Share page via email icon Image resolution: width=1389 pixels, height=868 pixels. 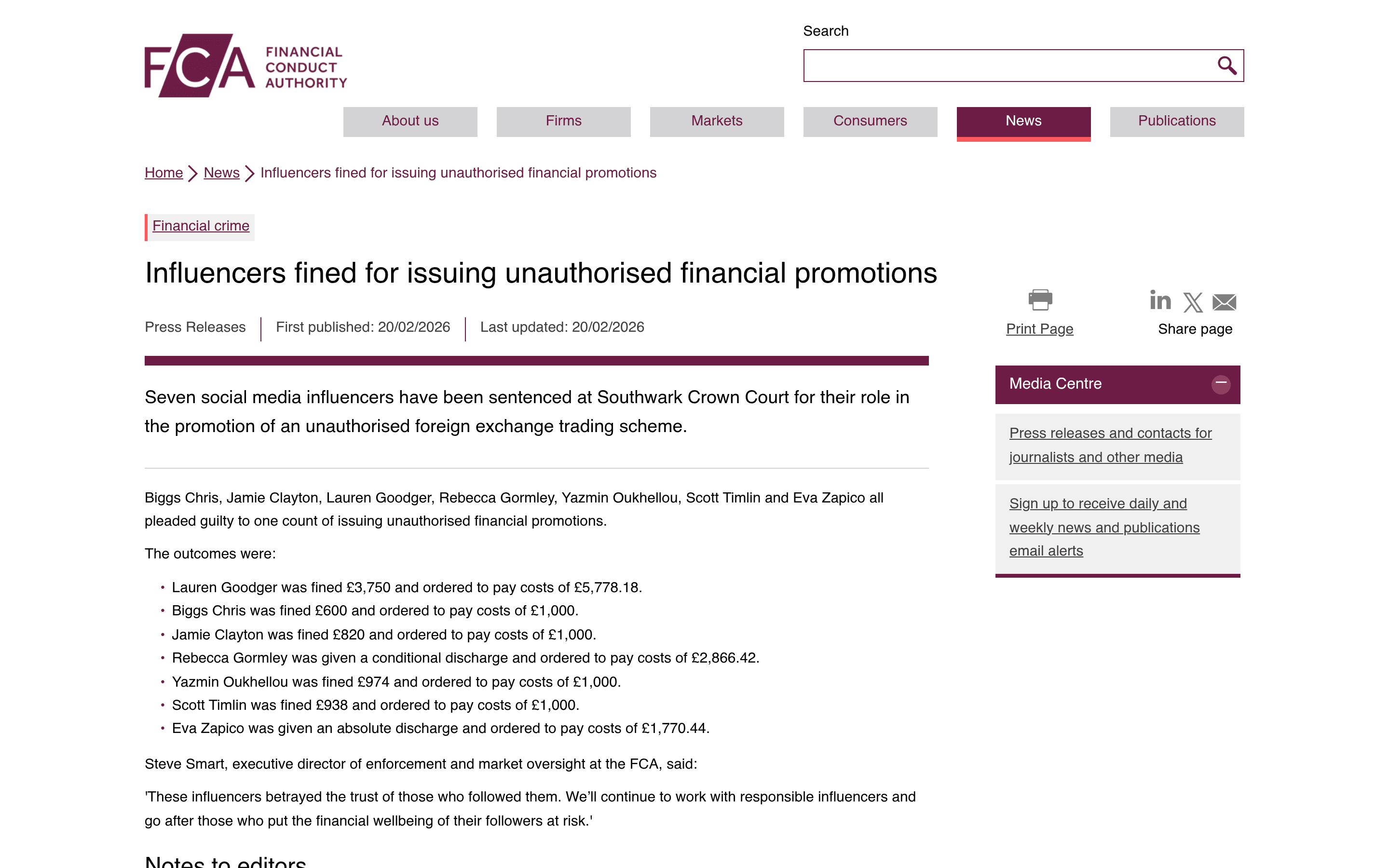tap(1224, 302)
